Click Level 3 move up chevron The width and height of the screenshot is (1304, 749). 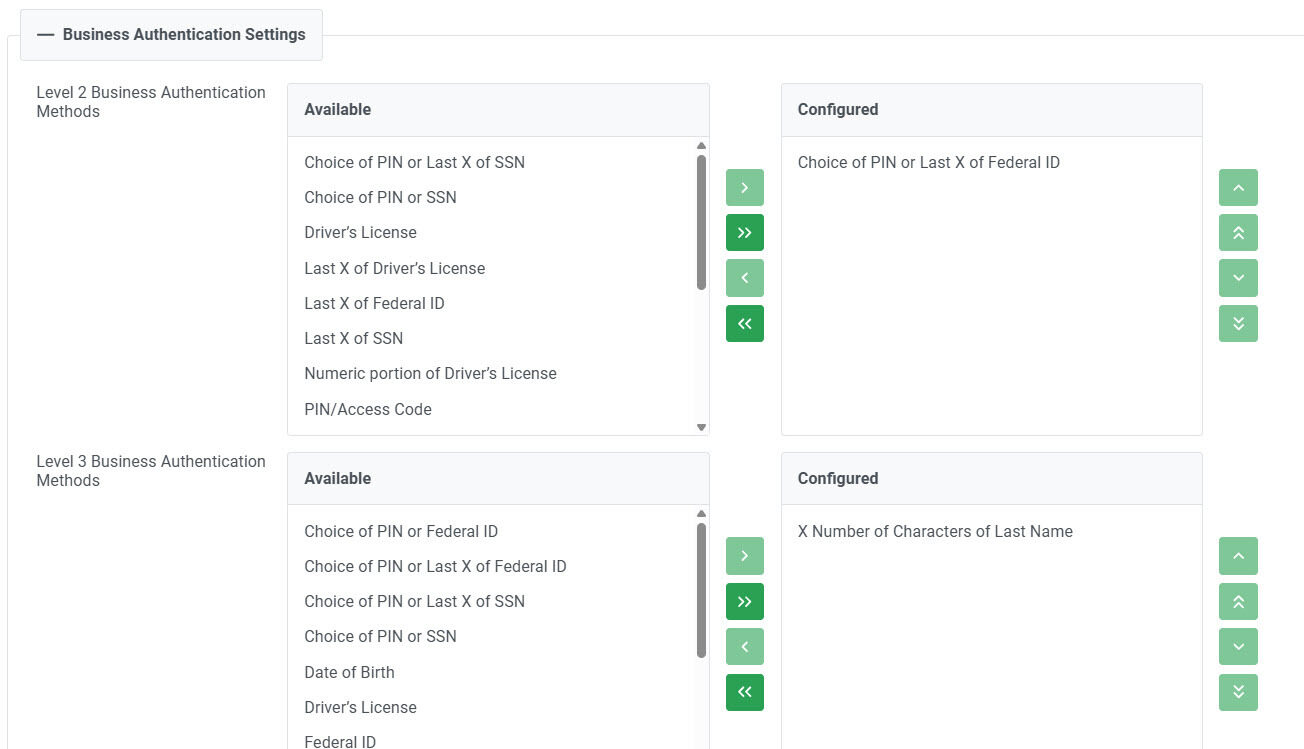(1238, 556)
